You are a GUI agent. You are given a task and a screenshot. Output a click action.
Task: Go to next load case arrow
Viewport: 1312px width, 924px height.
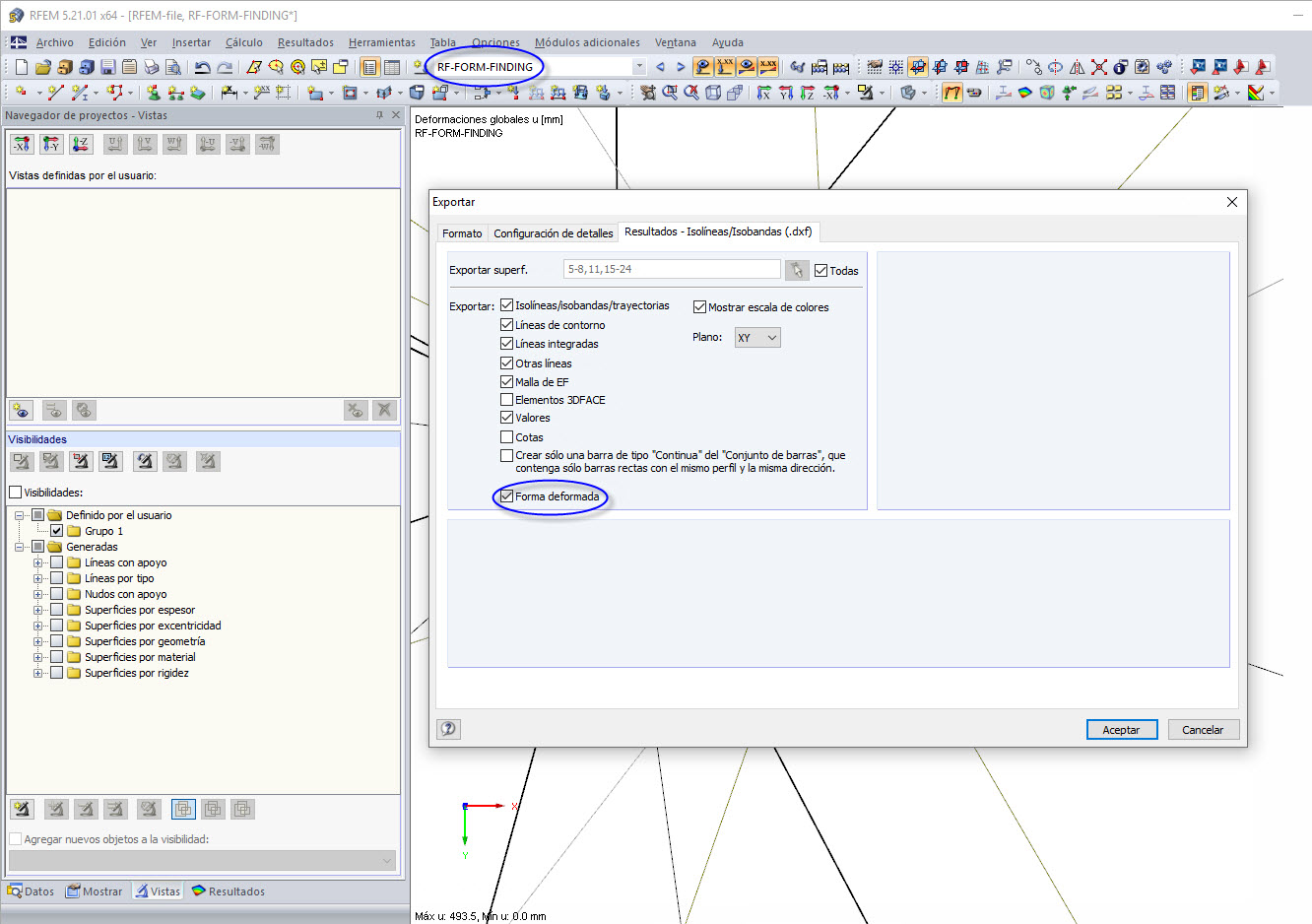[x=680, y=67]
